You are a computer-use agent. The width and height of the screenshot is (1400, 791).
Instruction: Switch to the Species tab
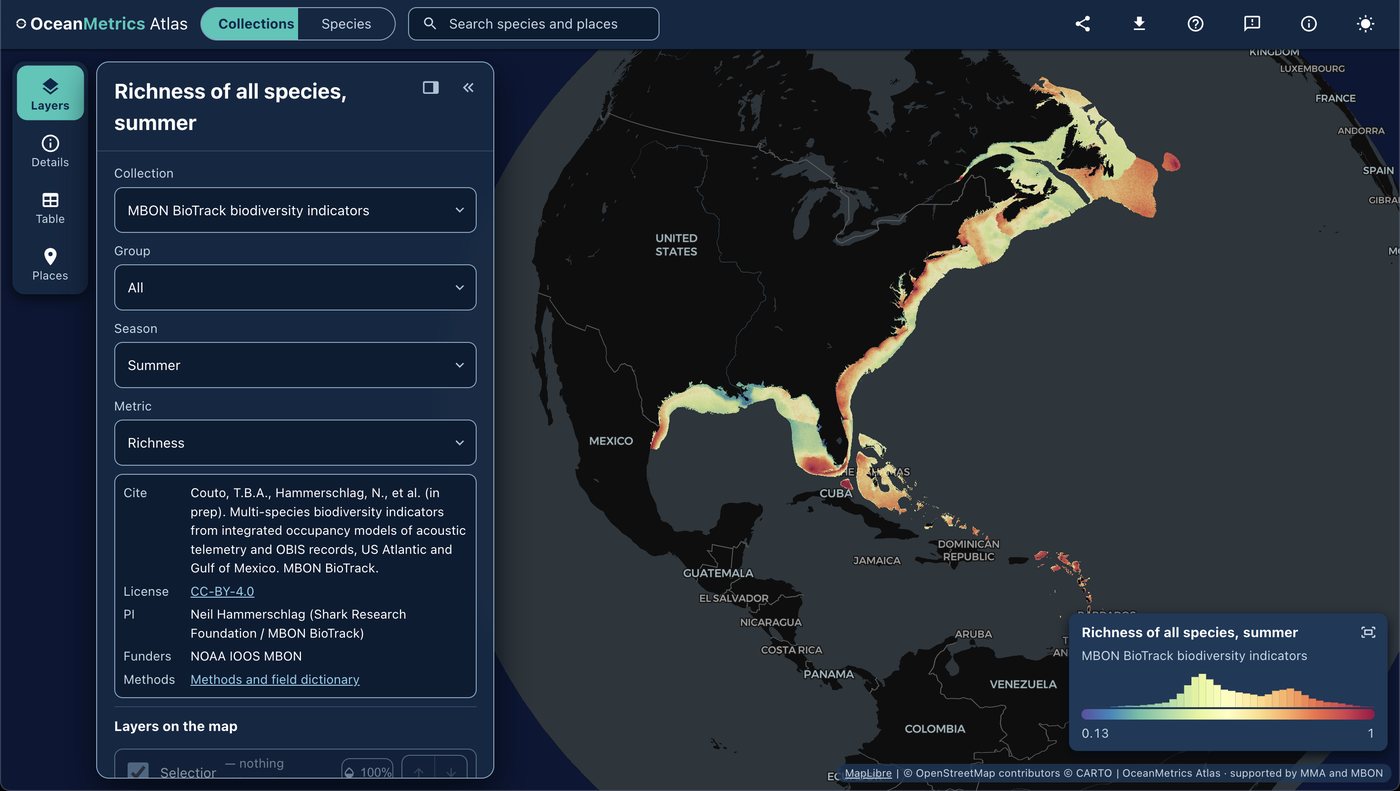tap(346, 24)
